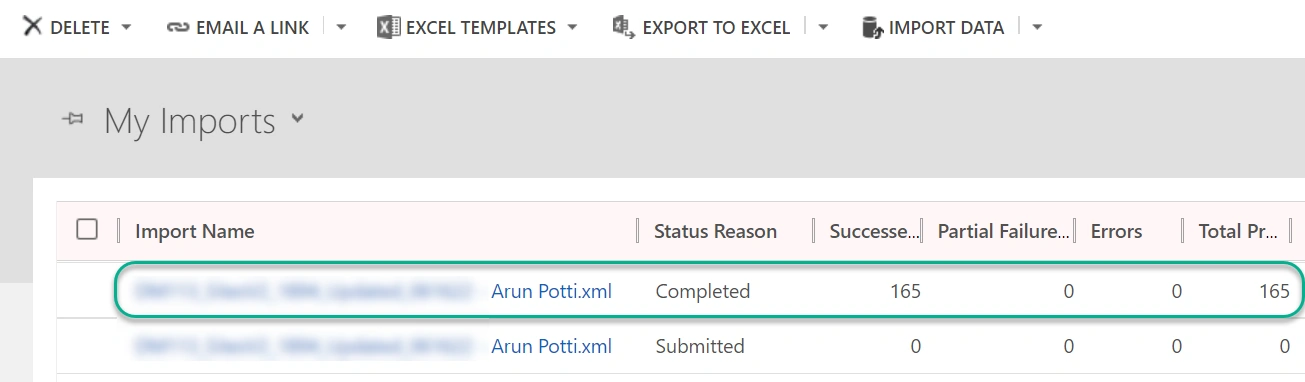Open the Delete dropdown arrow

[126, 27]
